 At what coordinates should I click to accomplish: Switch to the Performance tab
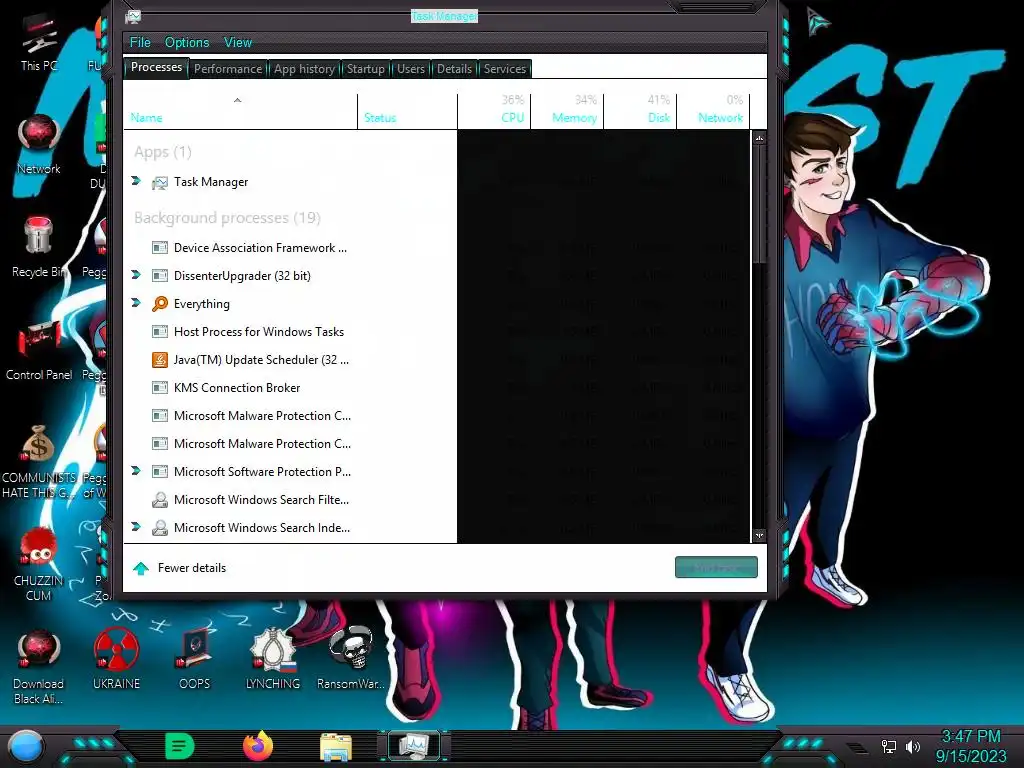pyautogui.click(x=228, y=69)
